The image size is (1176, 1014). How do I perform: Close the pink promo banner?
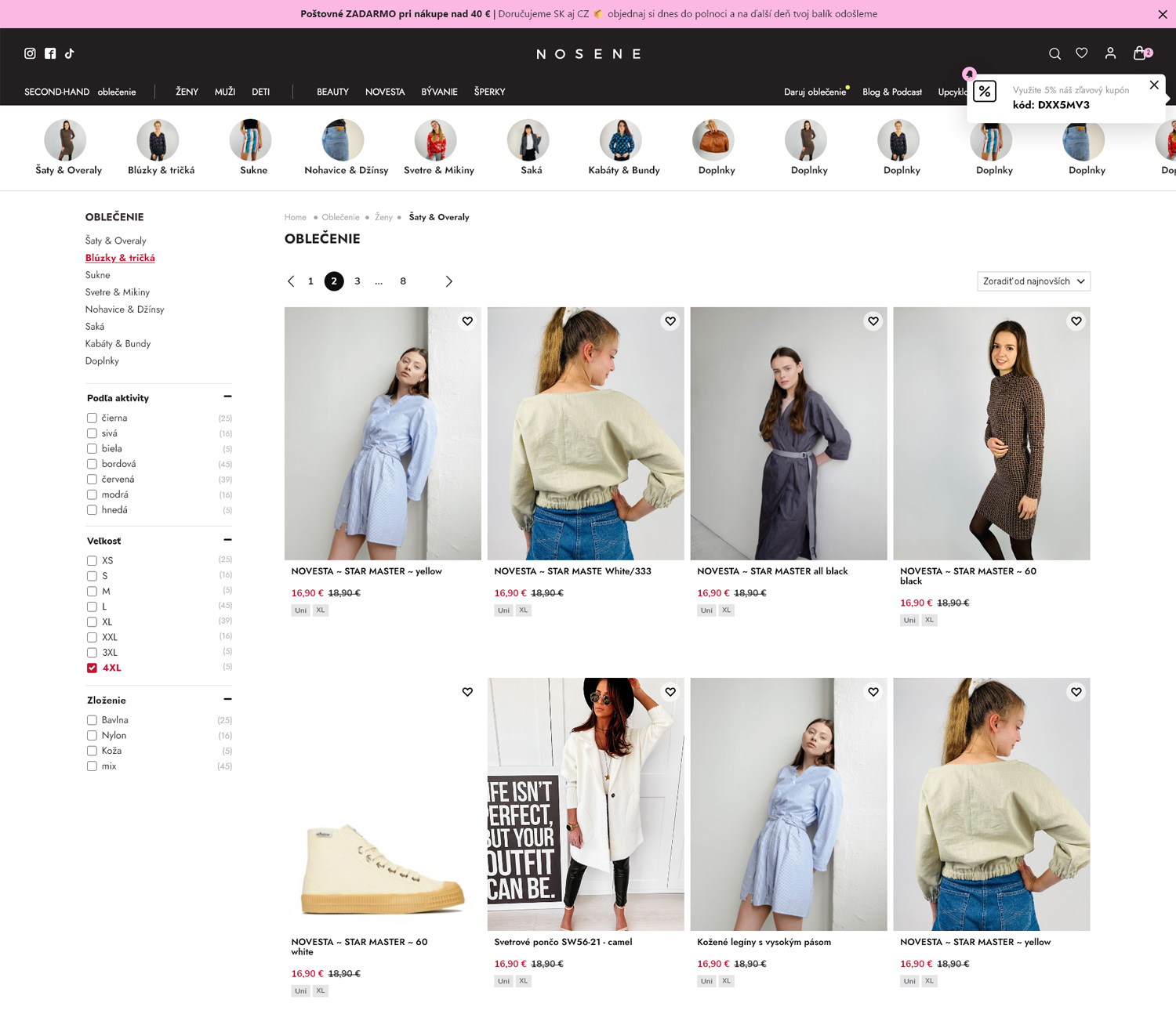click(x=1162, y=14)
